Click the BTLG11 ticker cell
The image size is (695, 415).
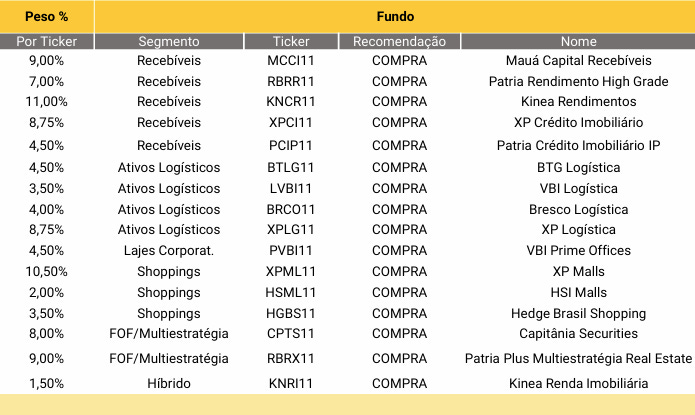tap(291, 168)
